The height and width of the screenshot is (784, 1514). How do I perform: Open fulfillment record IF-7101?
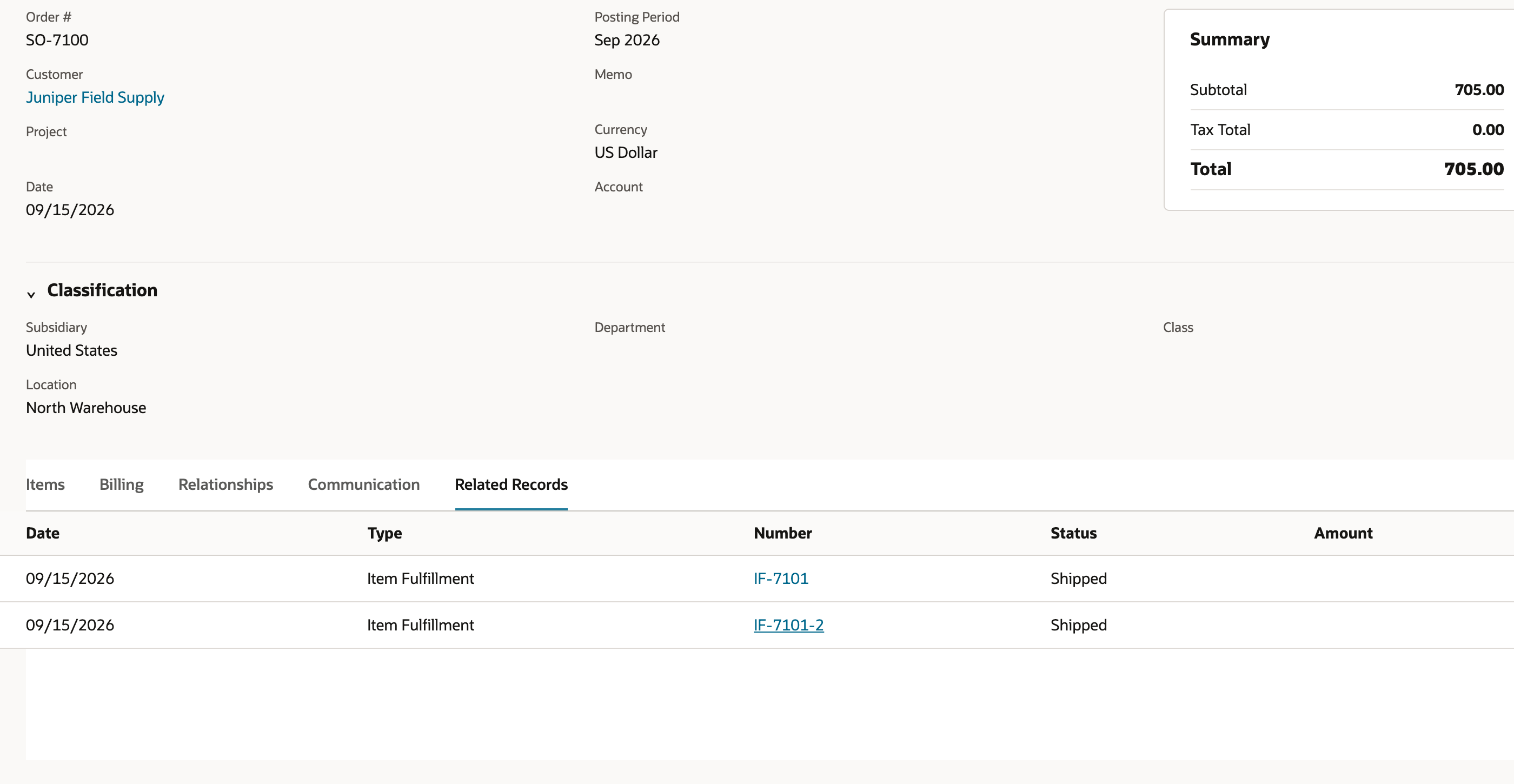click(x=781, y=579)
